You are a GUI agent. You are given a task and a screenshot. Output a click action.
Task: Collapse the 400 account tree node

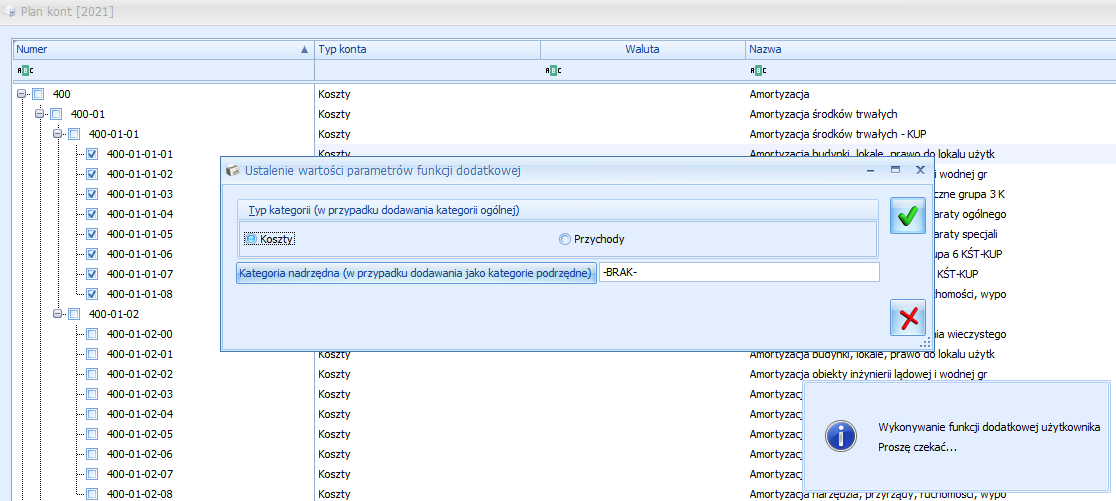(21, 94)
